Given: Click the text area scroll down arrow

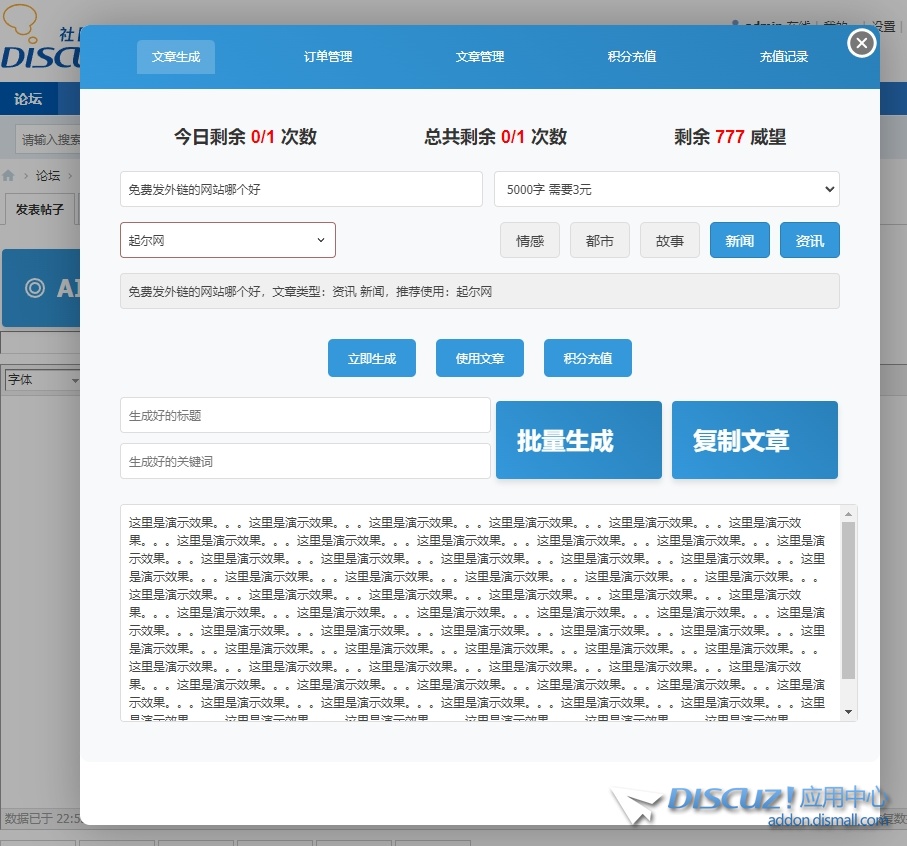Looking at the screenshot, I should (849, 712).
